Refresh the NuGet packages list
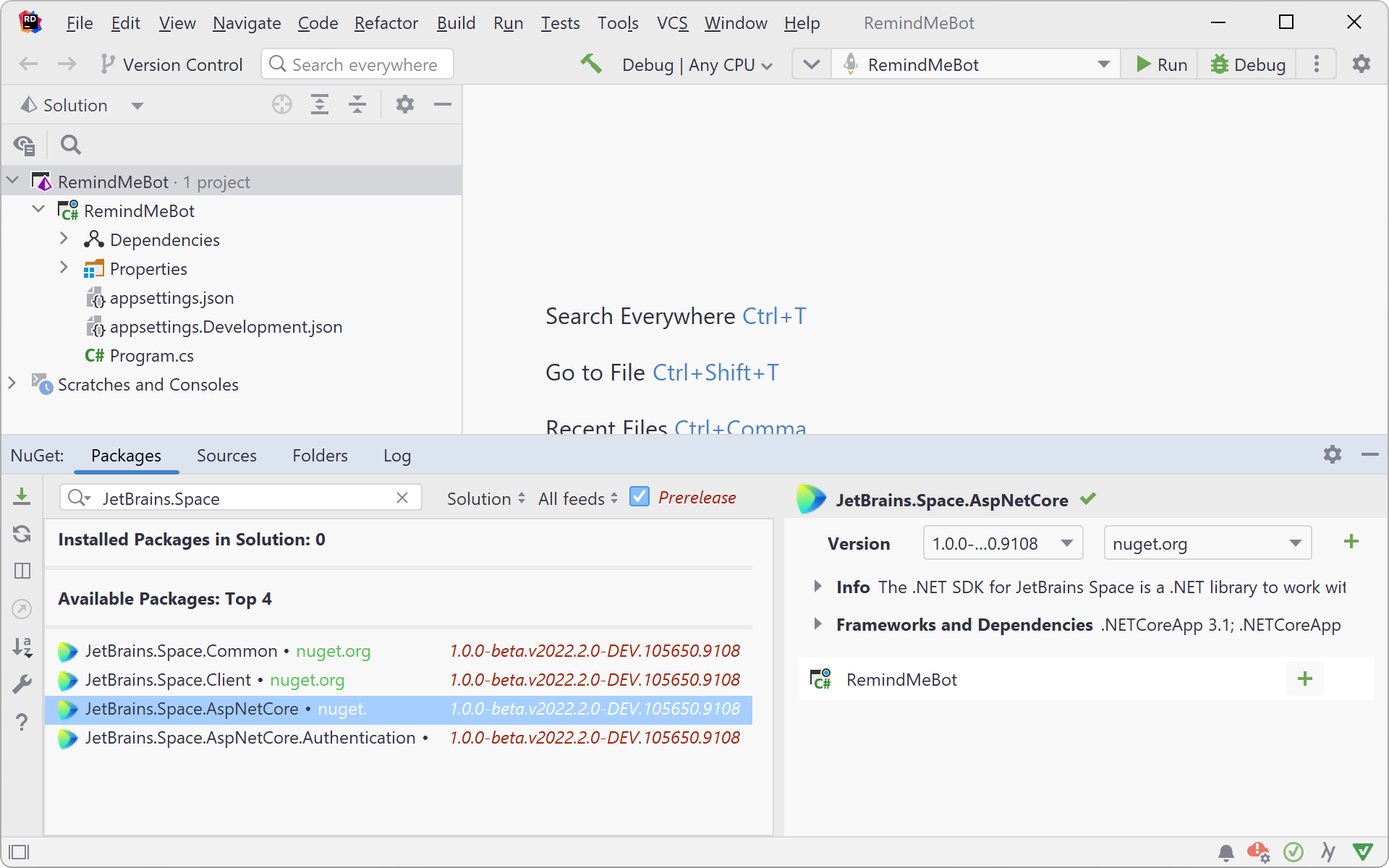Image resolution: width=1389 pixels, height=868 pixels. pos(22,534)
